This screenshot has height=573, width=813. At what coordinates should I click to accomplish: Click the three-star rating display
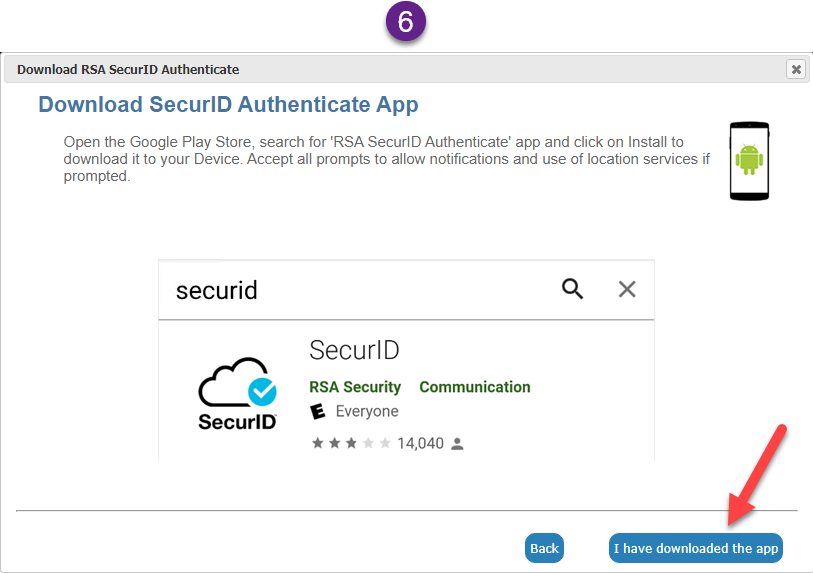[351, 444]
